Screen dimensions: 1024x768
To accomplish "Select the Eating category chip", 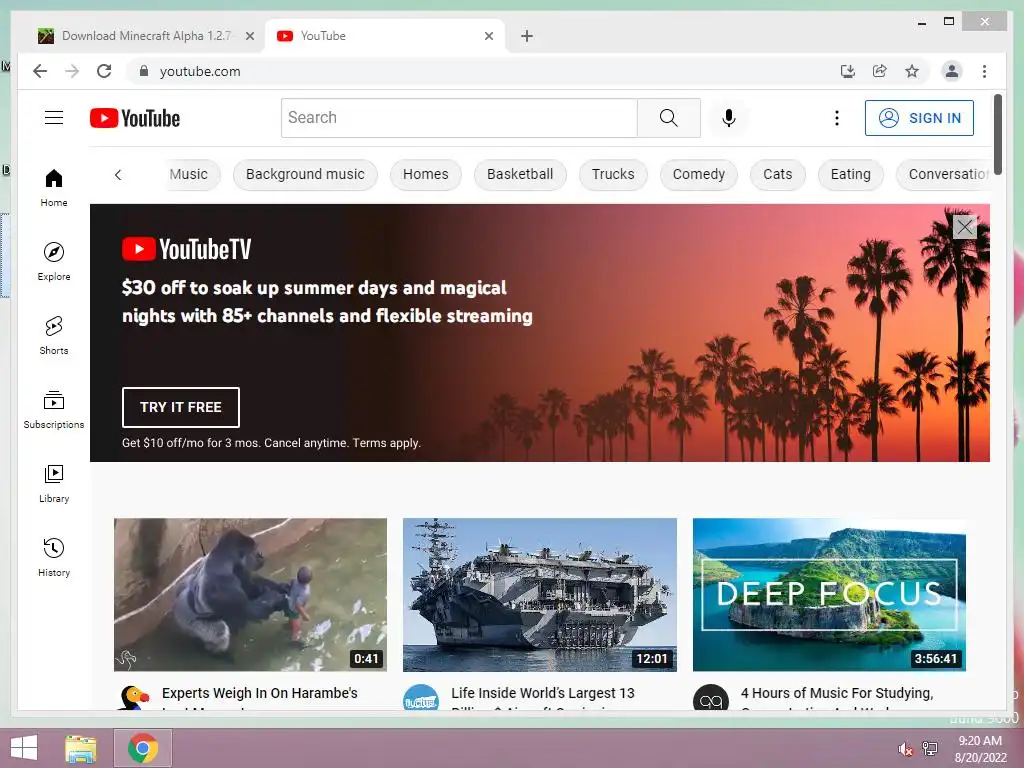I will [x=850, y=174].
